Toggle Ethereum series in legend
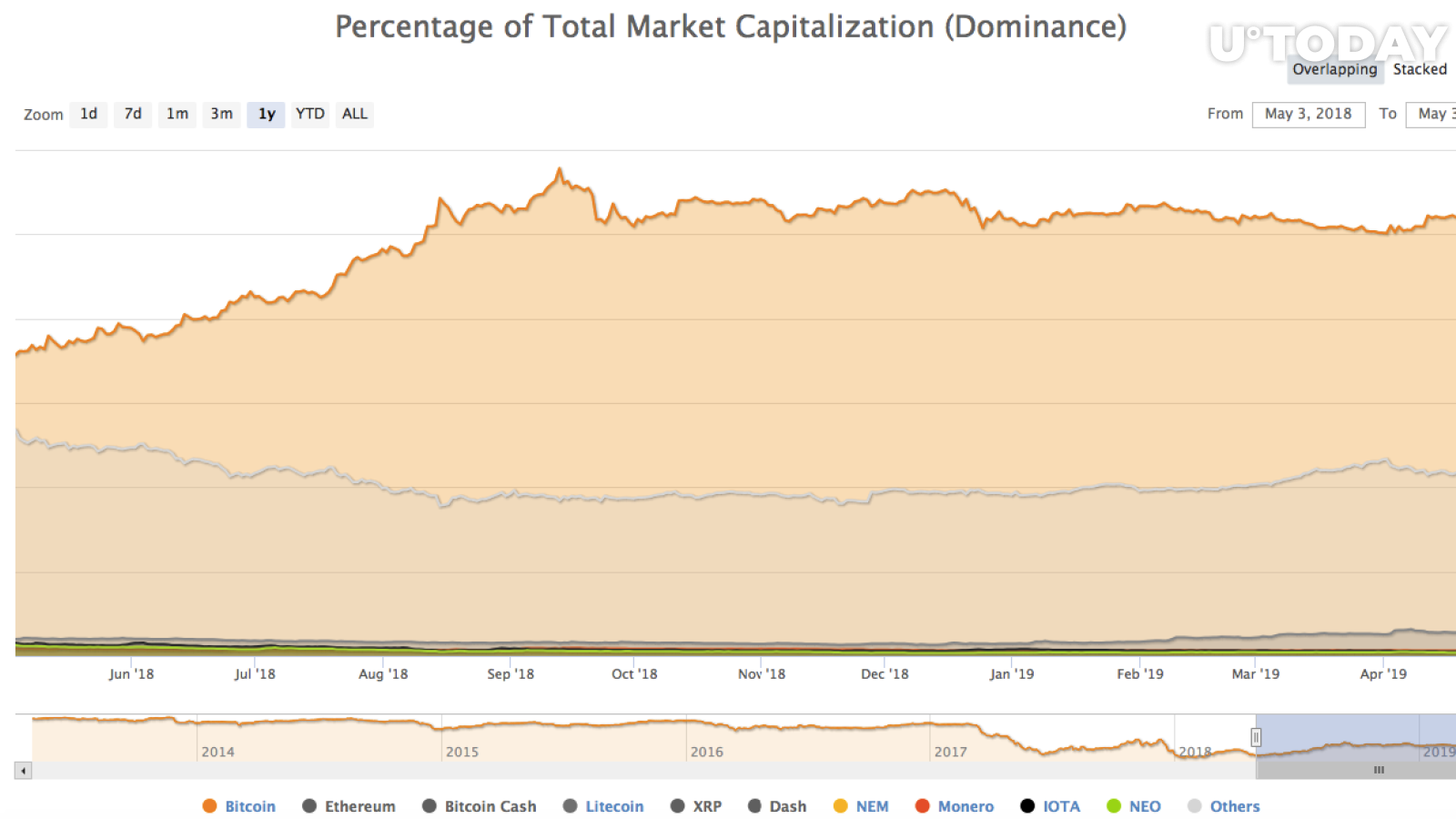Viewport: 1456px width, 819px height. [x=349, y=806]
